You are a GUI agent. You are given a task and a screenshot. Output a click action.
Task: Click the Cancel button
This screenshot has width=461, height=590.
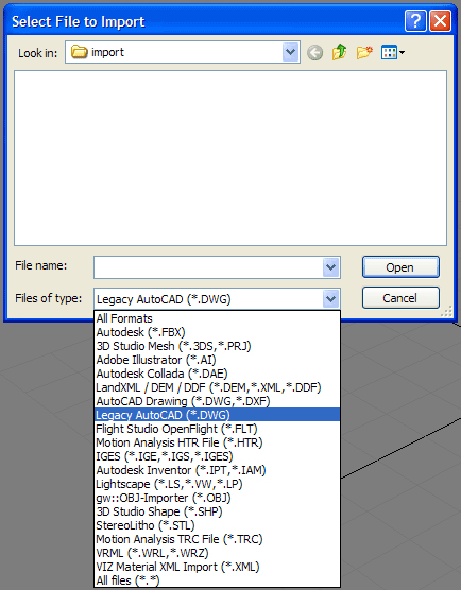pyautogui.click(x=400, y=298)
